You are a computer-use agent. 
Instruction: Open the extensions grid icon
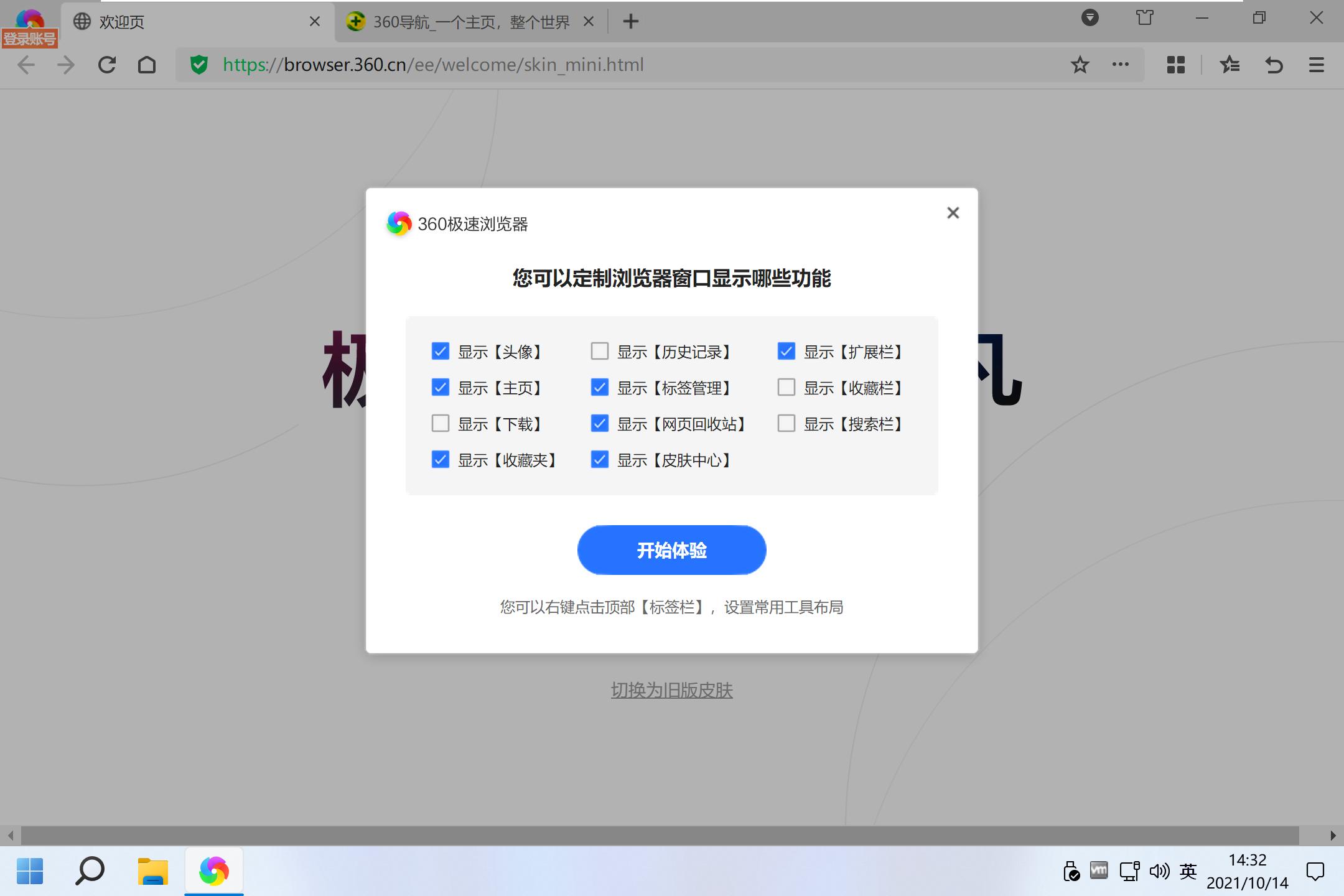tap(1175, 65)
